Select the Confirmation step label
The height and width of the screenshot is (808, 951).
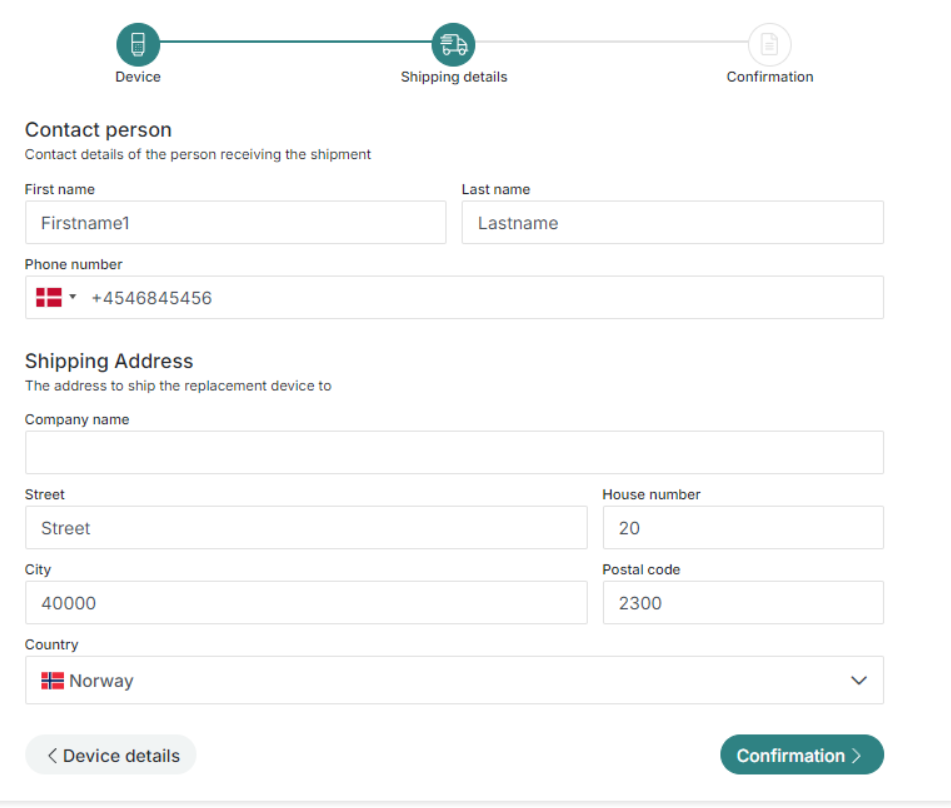point(770,77)
